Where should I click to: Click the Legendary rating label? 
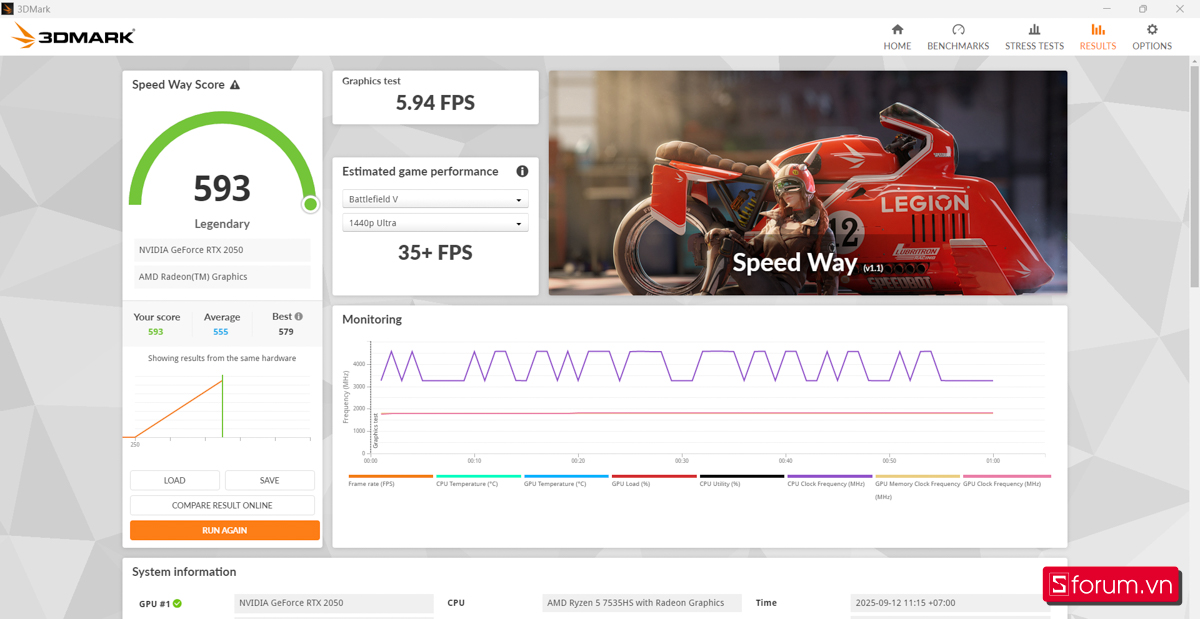[x=222, y=224]
